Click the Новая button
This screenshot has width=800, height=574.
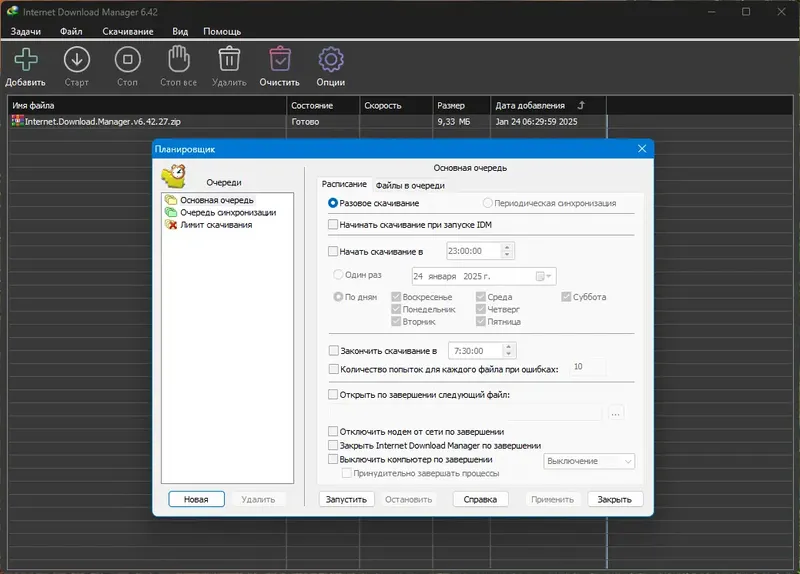[x=196, y=499]
